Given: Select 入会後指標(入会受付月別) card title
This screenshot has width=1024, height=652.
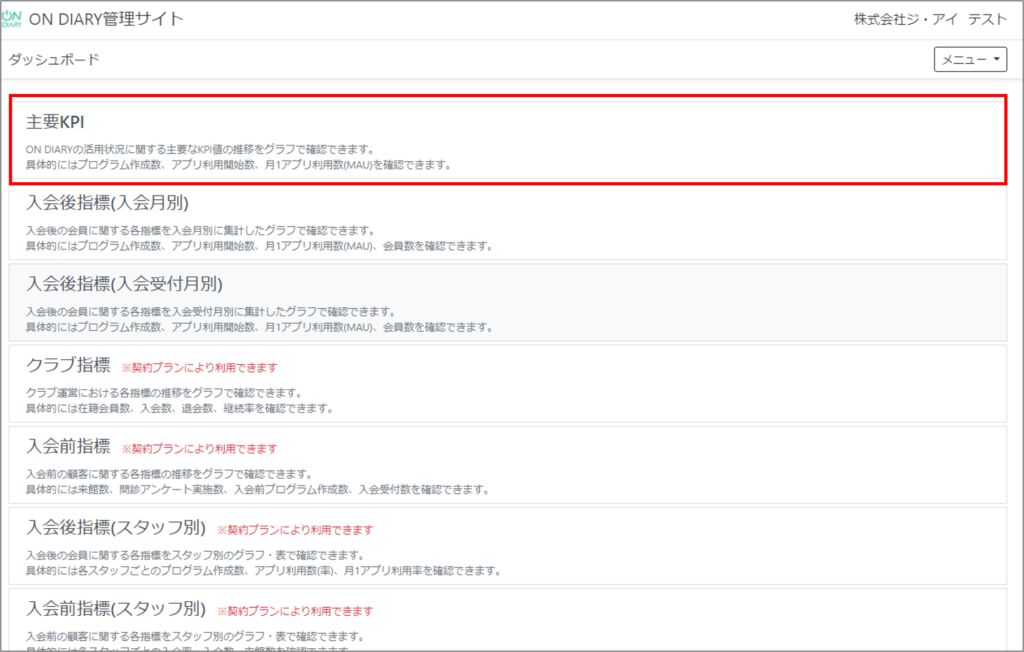Looking at the screenshot, I should (124, 284).
